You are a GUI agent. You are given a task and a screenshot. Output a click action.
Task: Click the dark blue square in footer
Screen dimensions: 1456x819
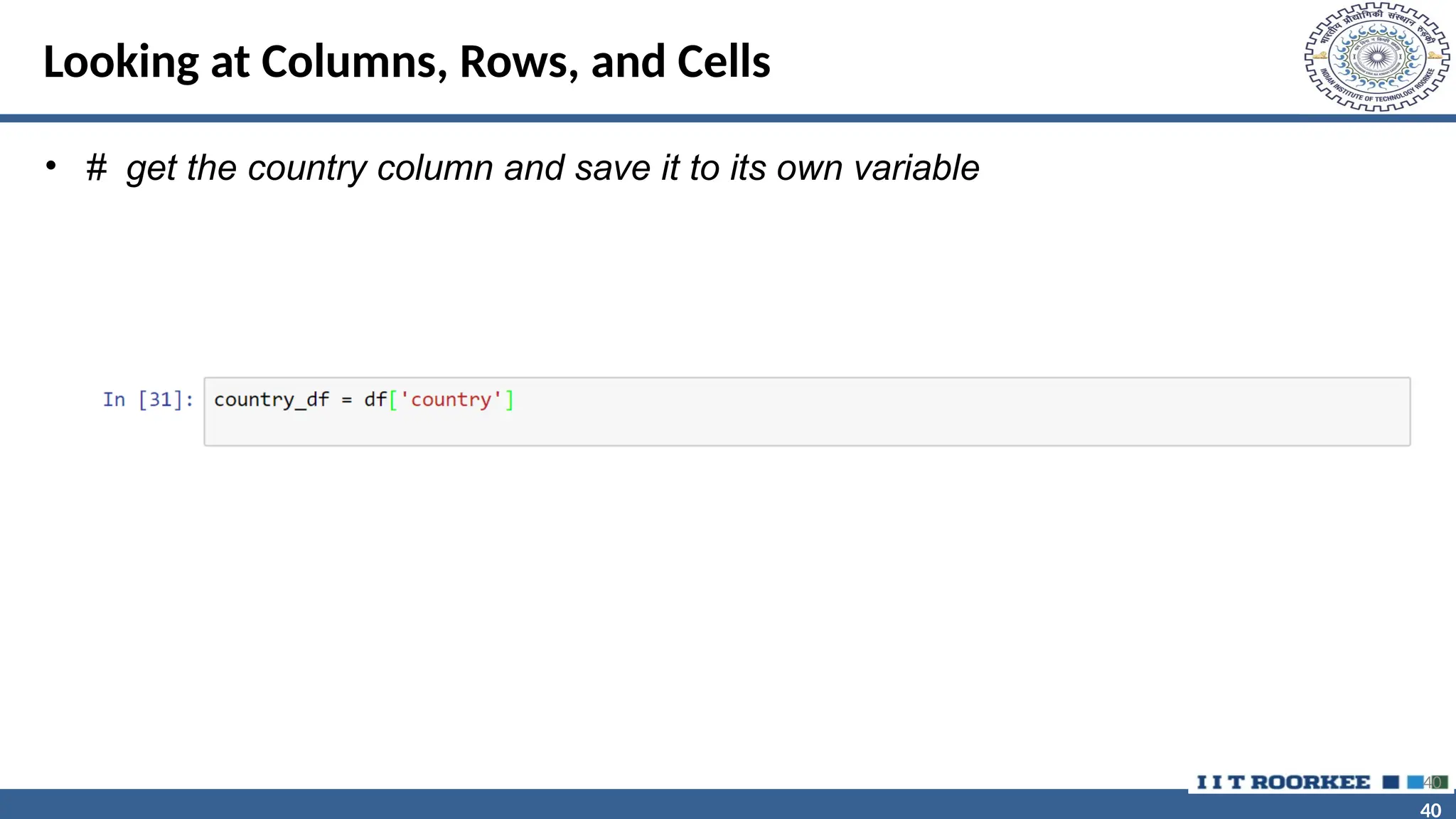click(x=1391, y=782)
